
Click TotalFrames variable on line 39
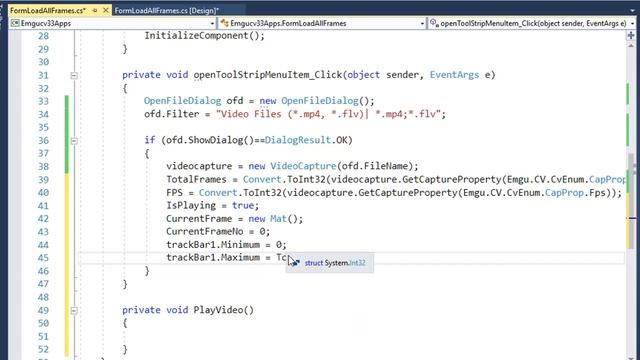[x=196, y=179]
